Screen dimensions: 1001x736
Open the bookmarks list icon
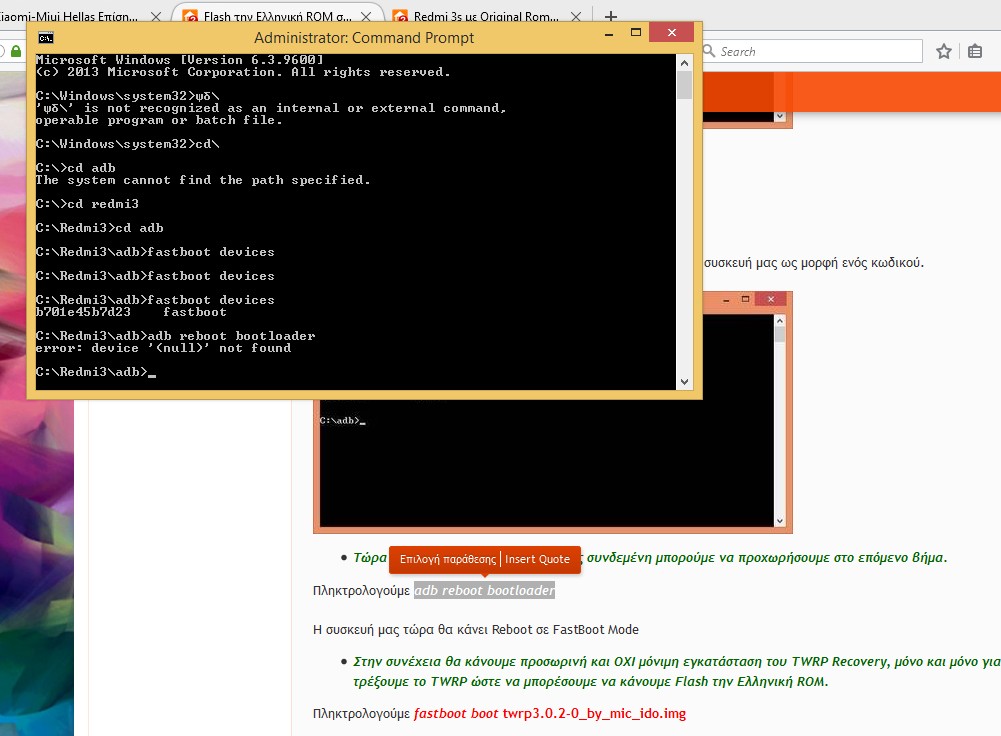(x=976, y=52)
